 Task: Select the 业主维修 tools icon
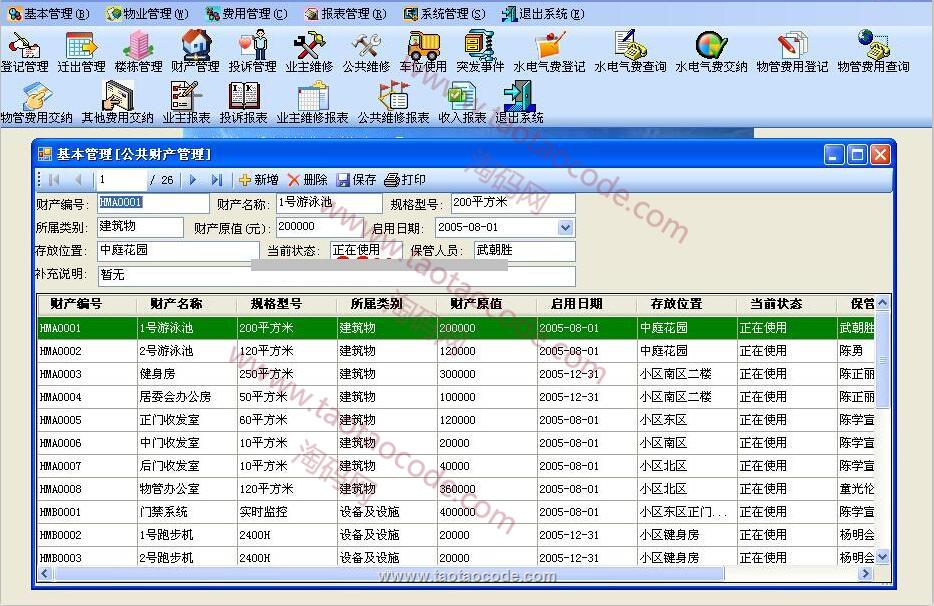[309, 47]
